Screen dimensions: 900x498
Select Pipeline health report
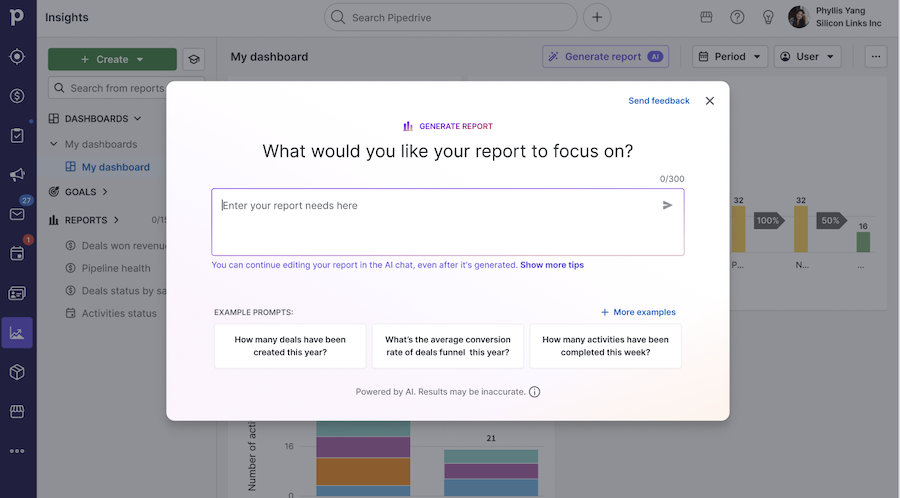coord(116,268)
